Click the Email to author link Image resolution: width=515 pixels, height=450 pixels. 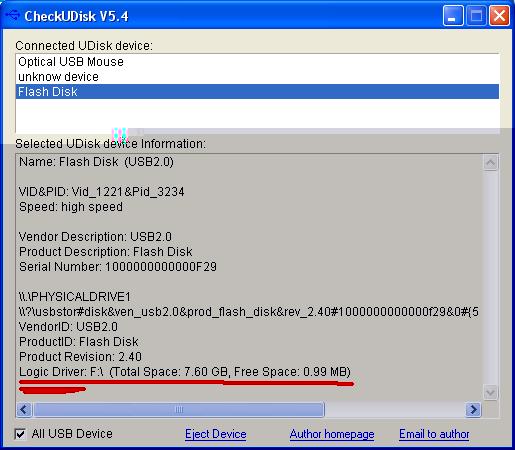click(x=434, y=434)
